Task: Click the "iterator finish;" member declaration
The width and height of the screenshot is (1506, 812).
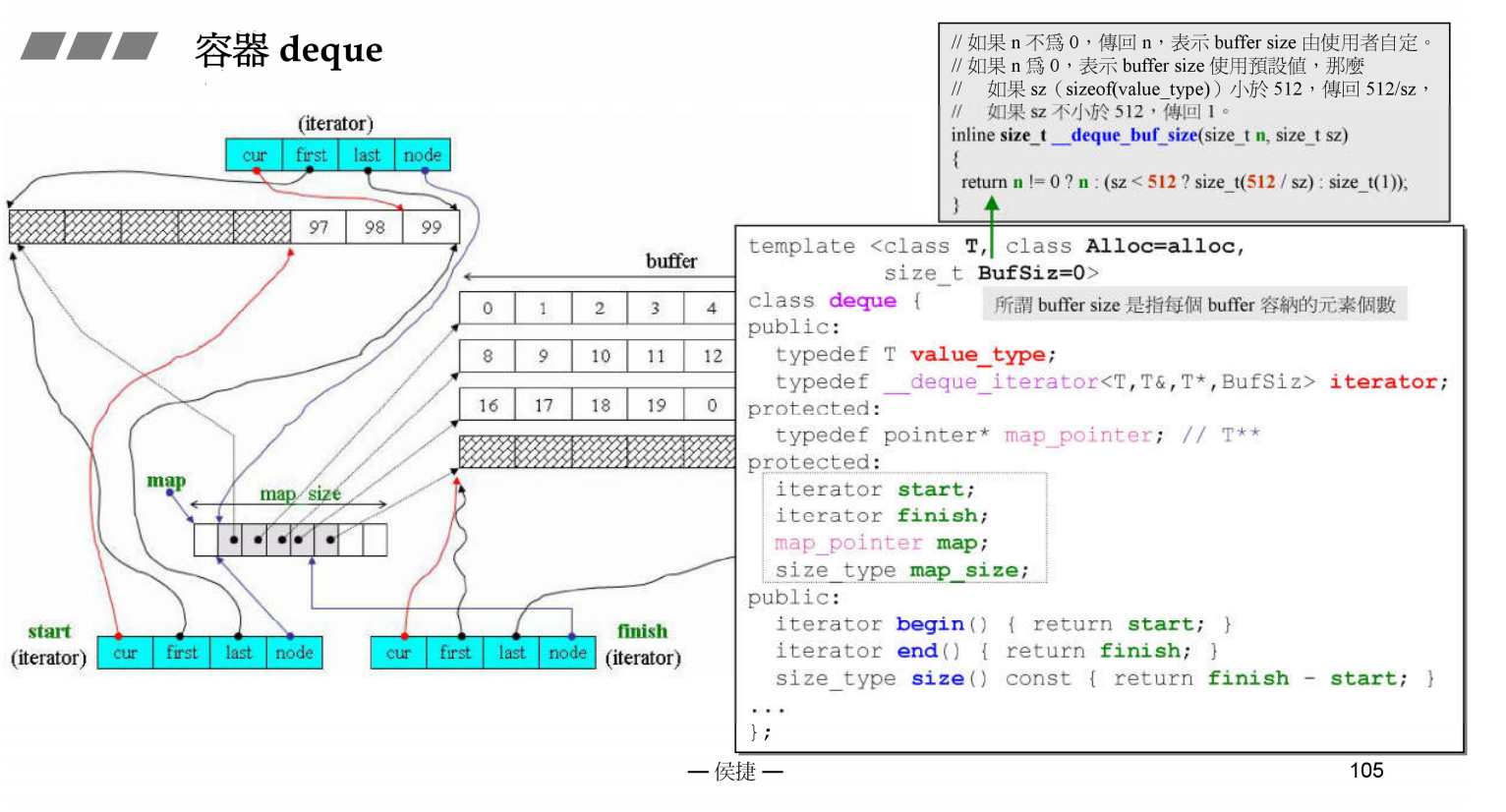Action: point(882,516)
